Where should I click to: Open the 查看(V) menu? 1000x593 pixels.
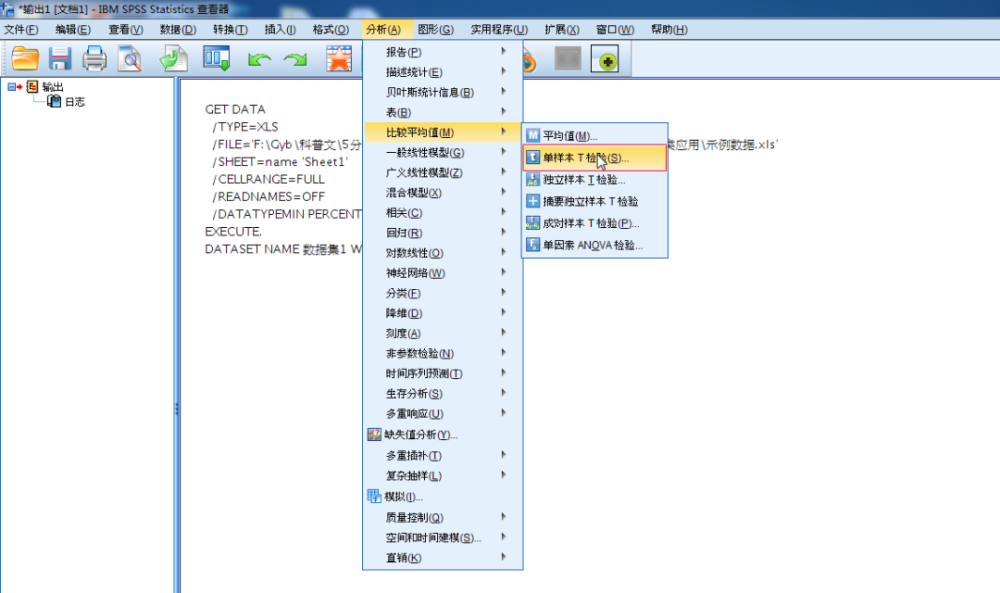pyautogui.click(x=125, y=29)
